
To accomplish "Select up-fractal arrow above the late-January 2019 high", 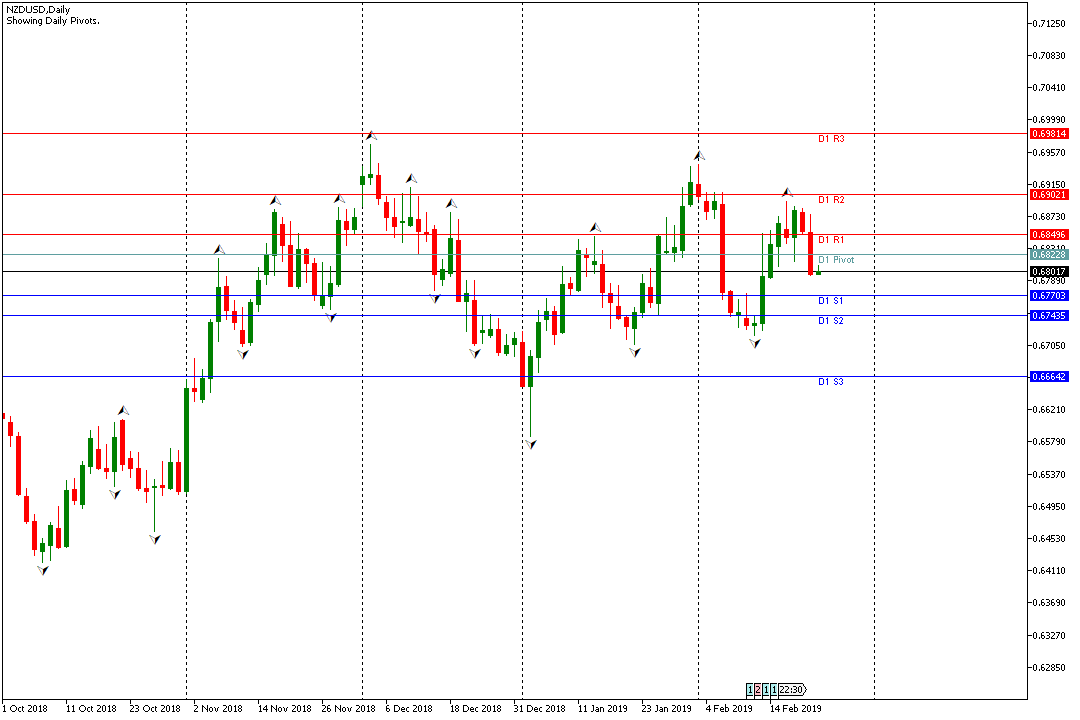I will tap(699, 156).
